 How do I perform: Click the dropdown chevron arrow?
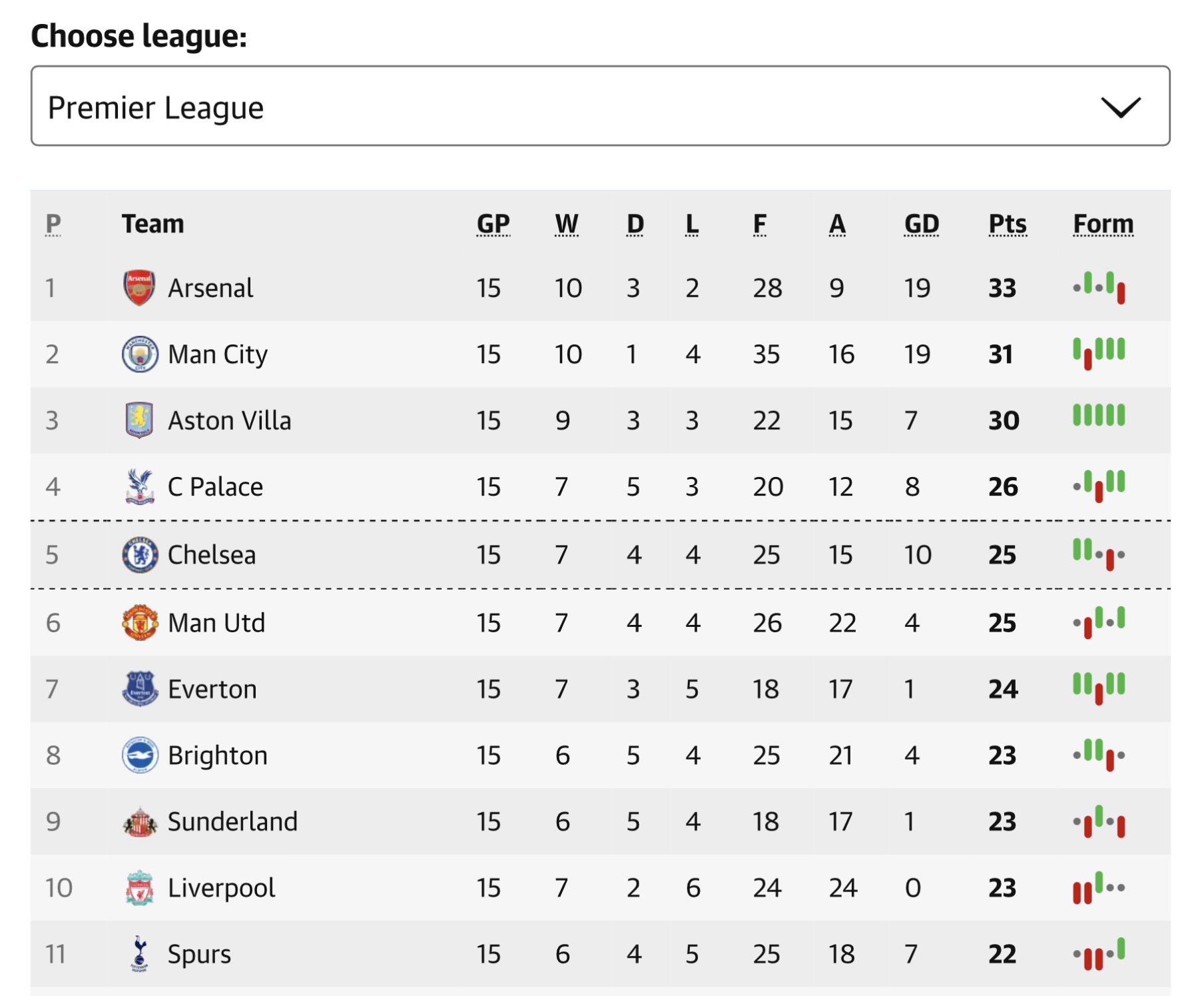point(1120,107)
